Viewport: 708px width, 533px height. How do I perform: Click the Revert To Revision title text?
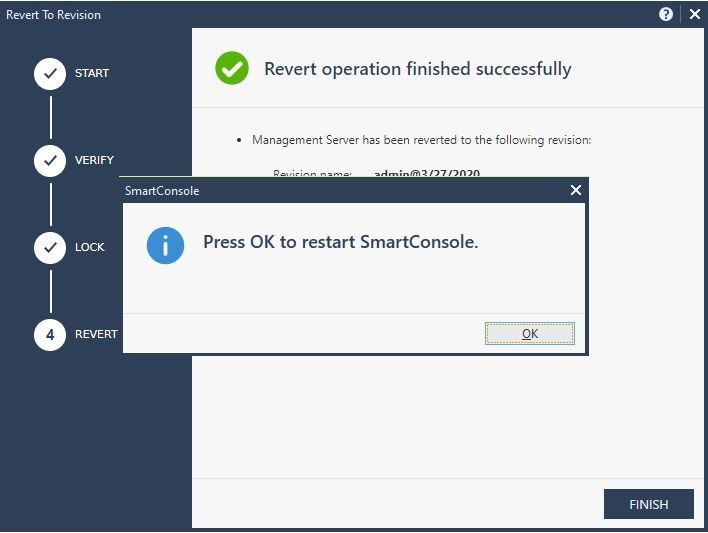pyautogui.click(x=53, y=15)
